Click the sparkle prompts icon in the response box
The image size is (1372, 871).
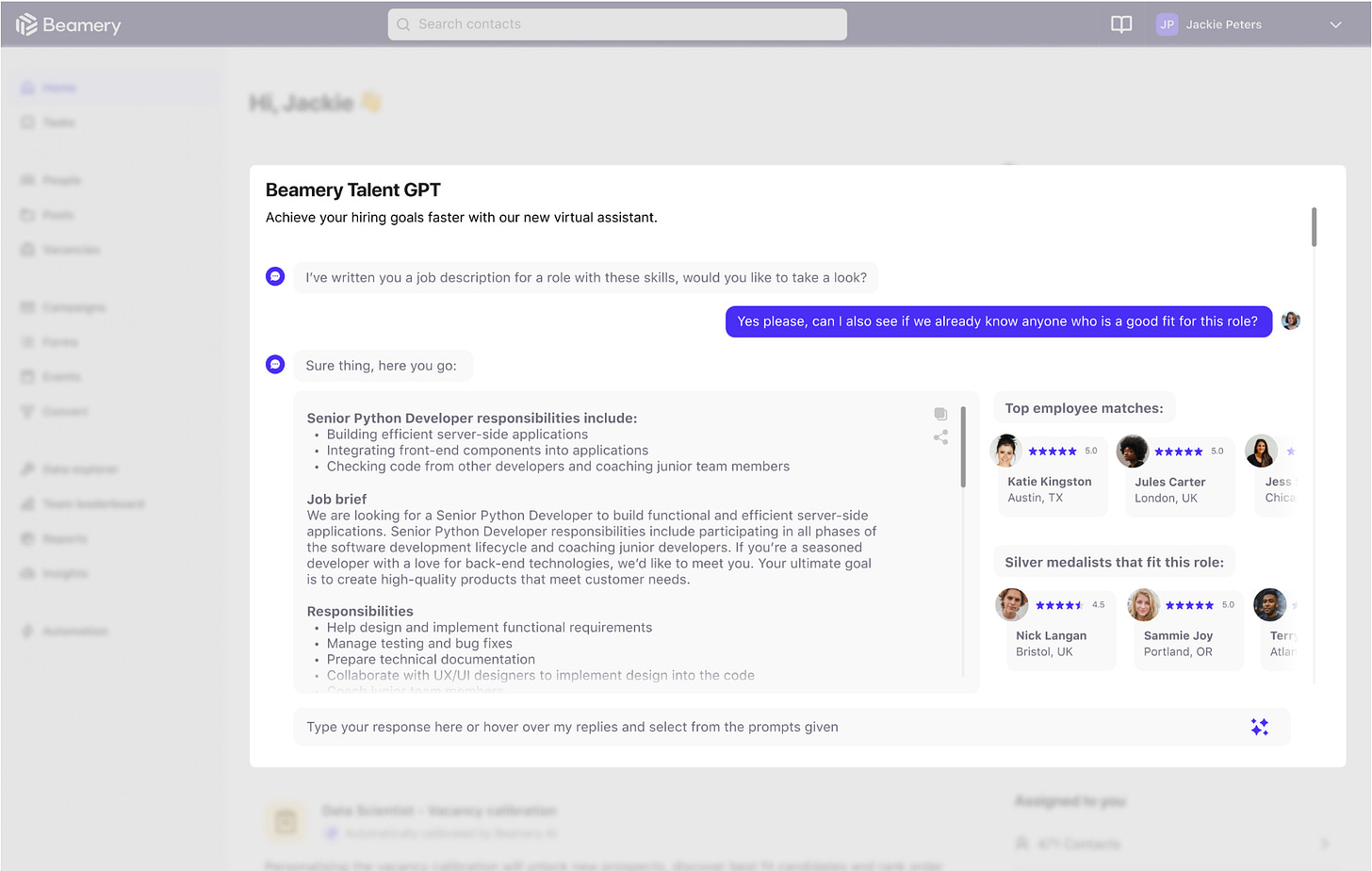pyautogui.click(x=1260, y=727)
